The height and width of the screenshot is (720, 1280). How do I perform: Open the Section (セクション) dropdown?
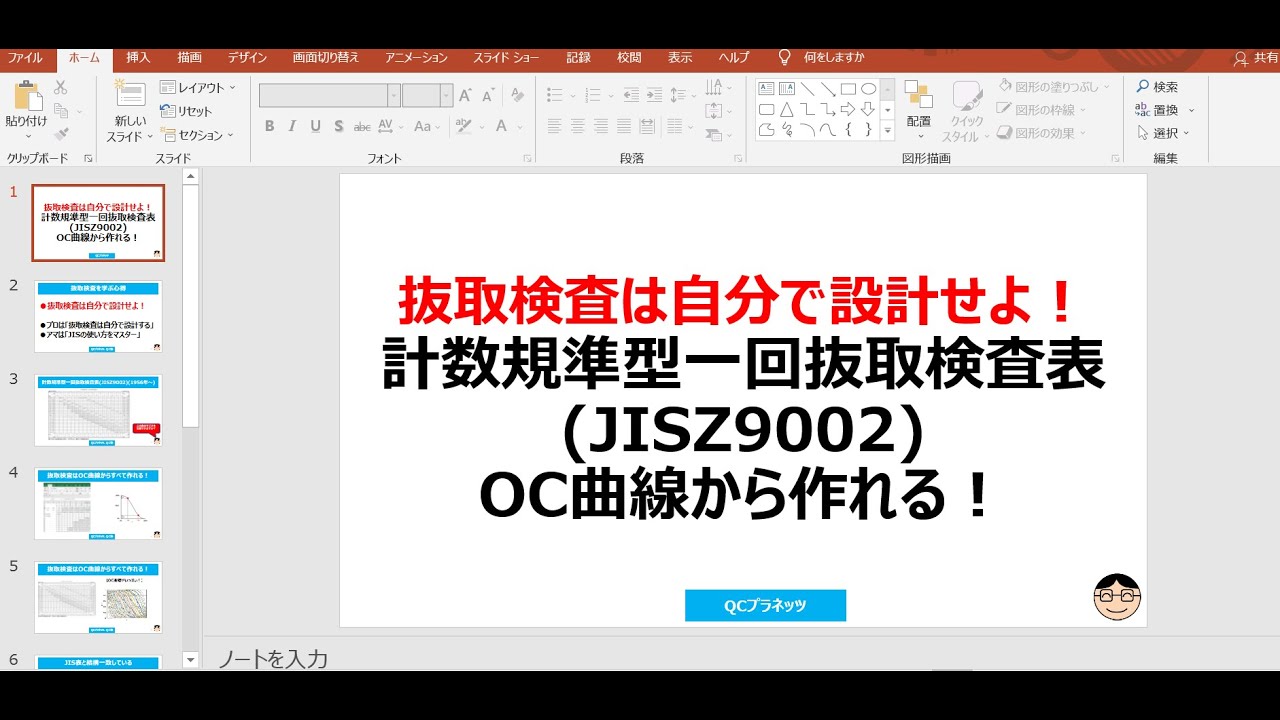pyautogui.click(x=197, y=134)
